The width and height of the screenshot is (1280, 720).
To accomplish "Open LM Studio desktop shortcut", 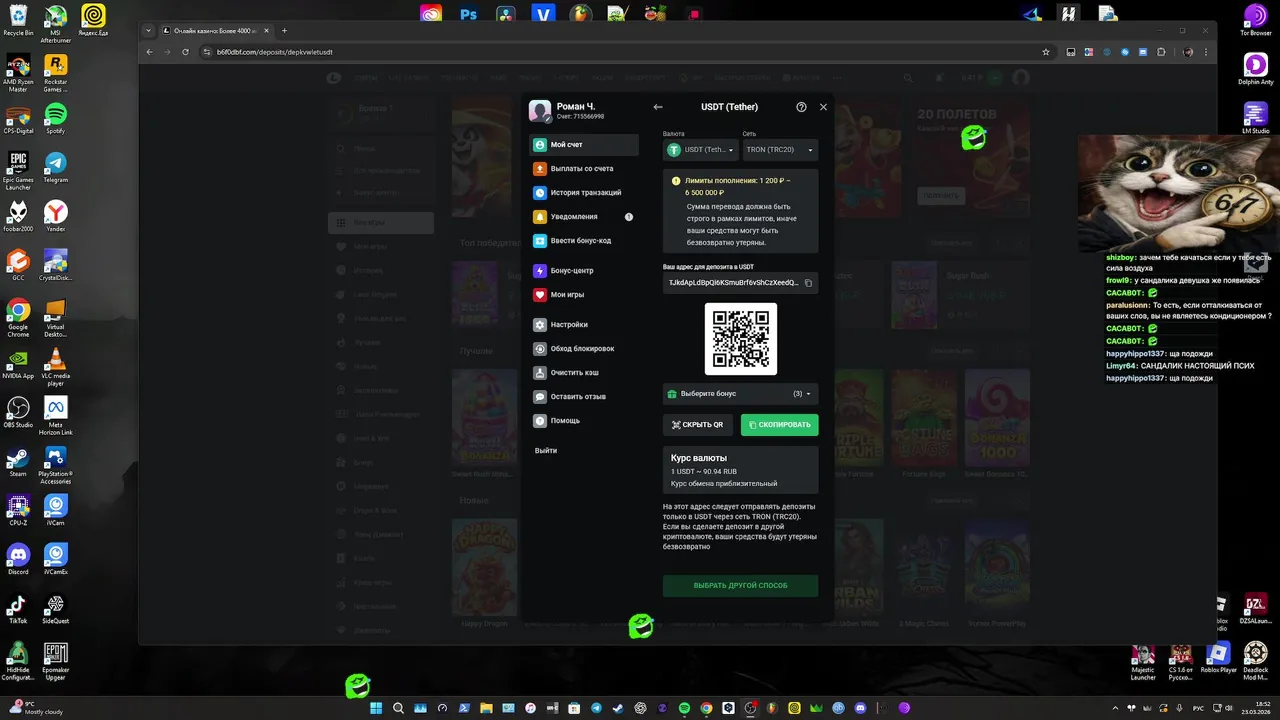I will (x=1255, y=118).
